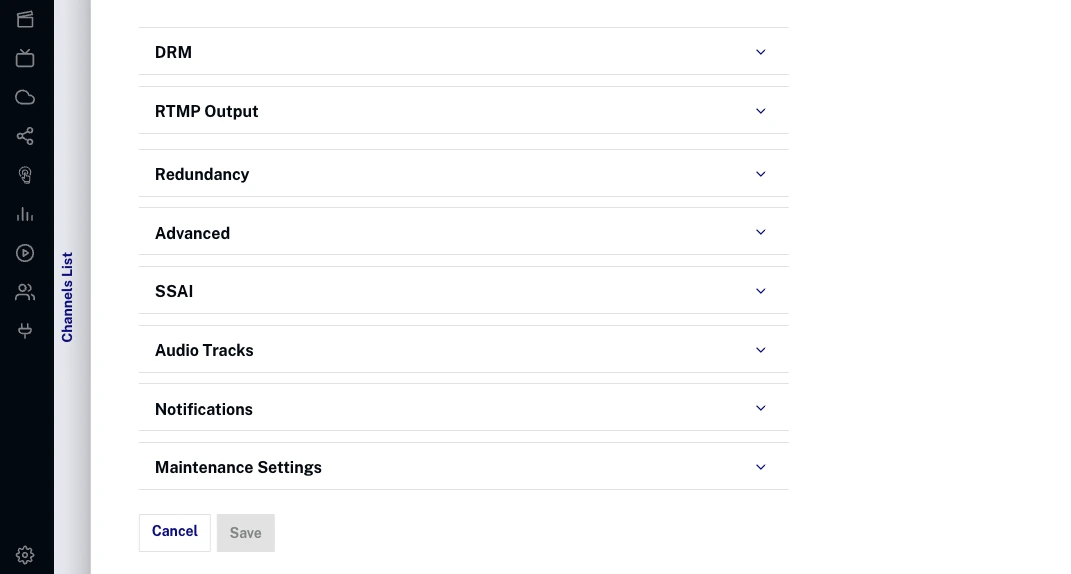Open the share nodes icon in sidebar
1071x574 pixels.
click(25, 136)
